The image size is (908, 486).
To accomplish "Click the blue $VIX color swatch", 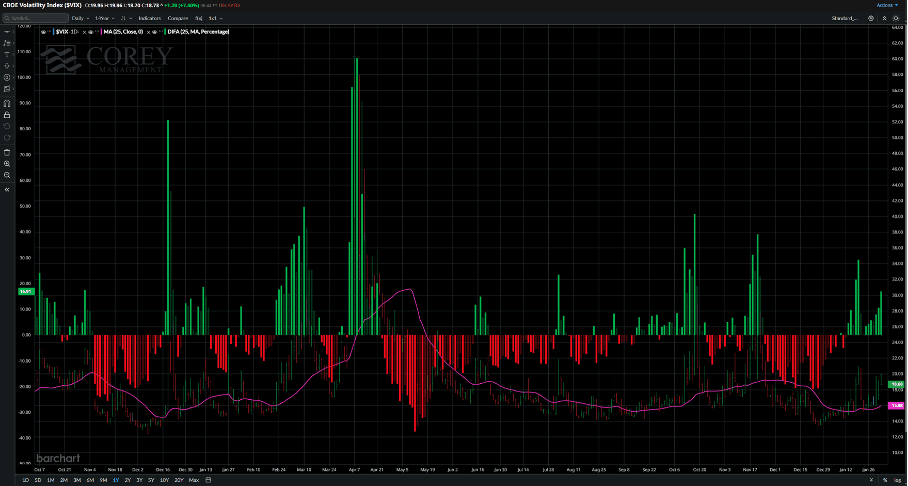I will (x=53, y=32).
